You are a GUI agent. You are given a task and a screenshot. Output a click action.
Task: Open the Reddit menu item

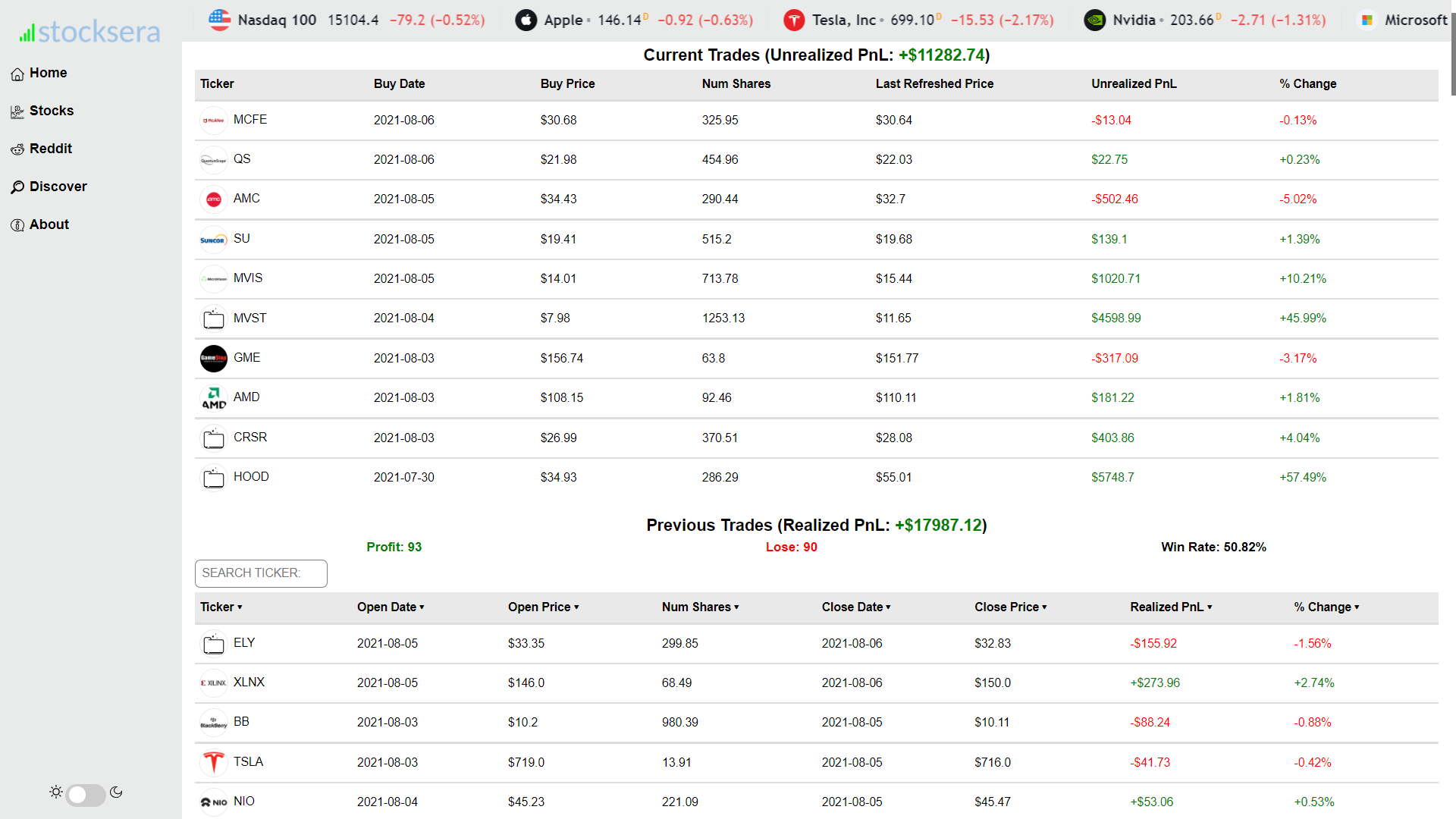click(x=50, y=149)
